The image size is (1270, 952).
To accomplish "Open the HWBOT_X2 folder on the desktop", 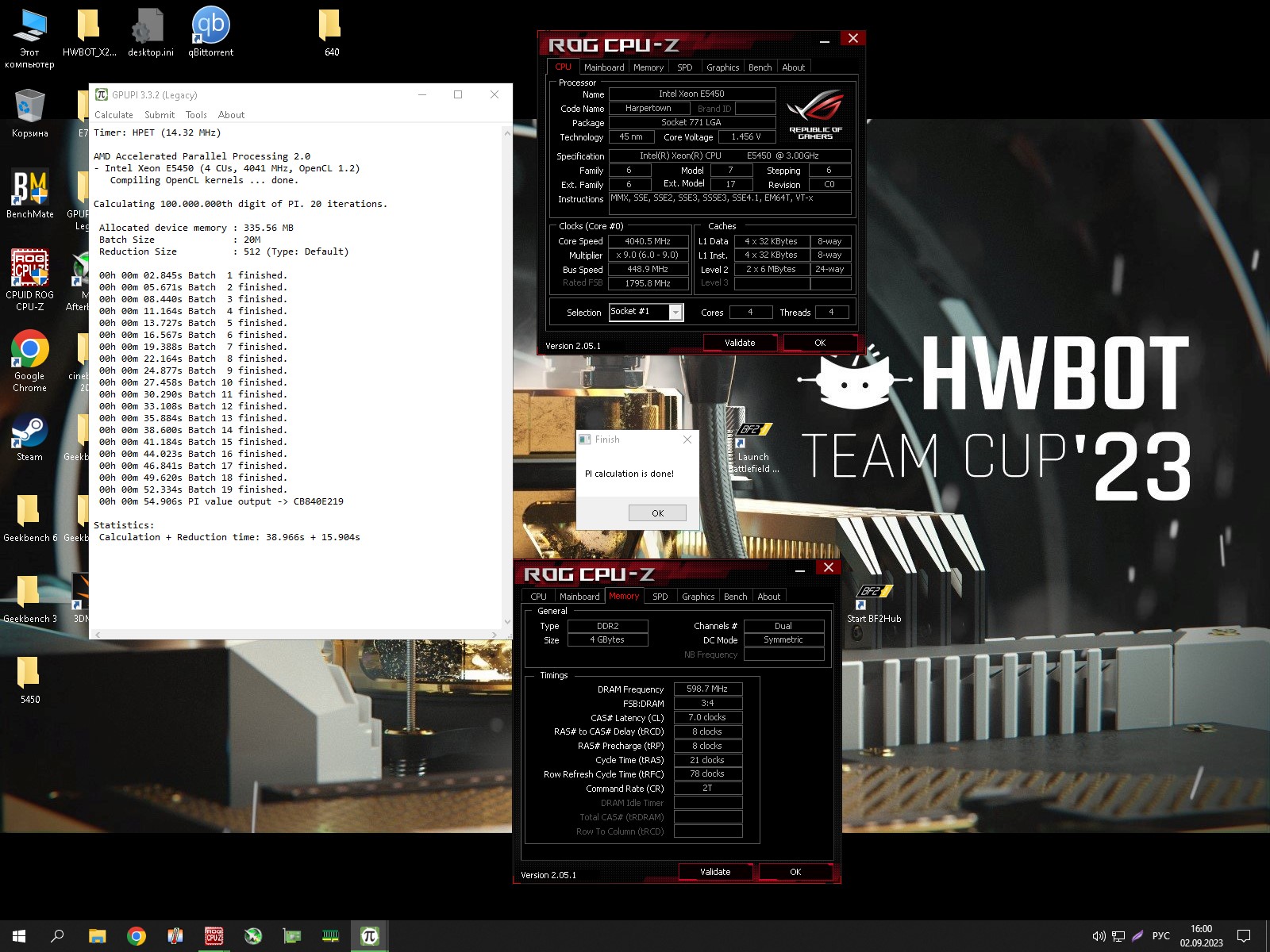I will pos(89,33).
